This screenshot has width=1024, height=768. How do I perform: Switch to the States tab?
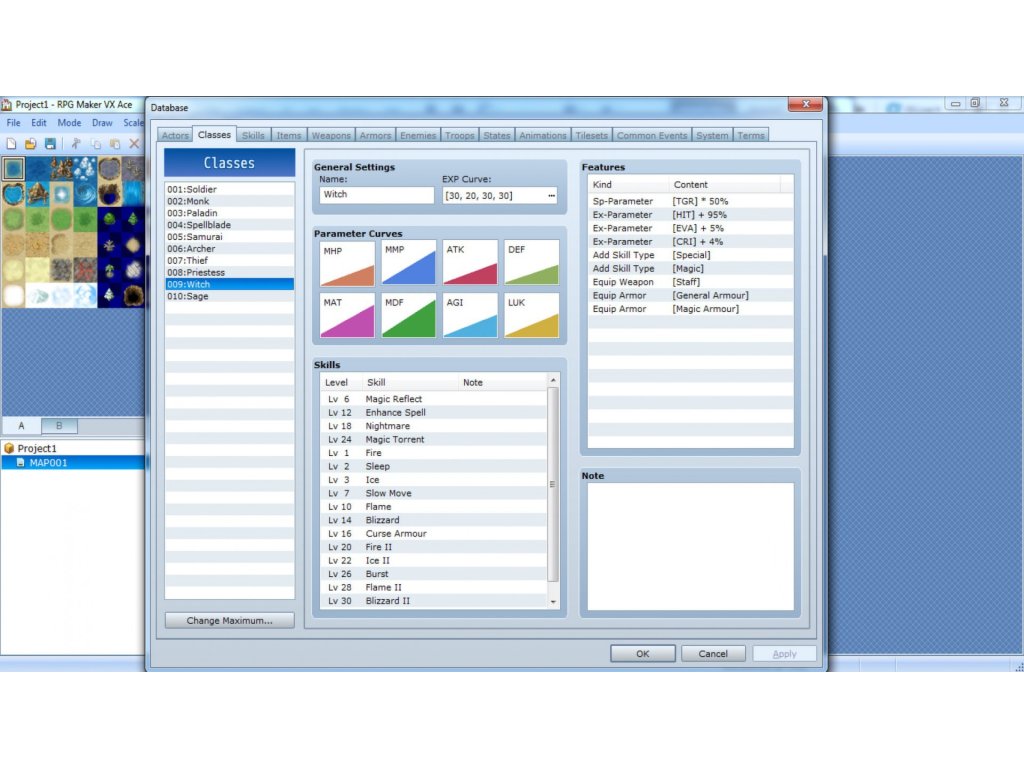(497, 135)
